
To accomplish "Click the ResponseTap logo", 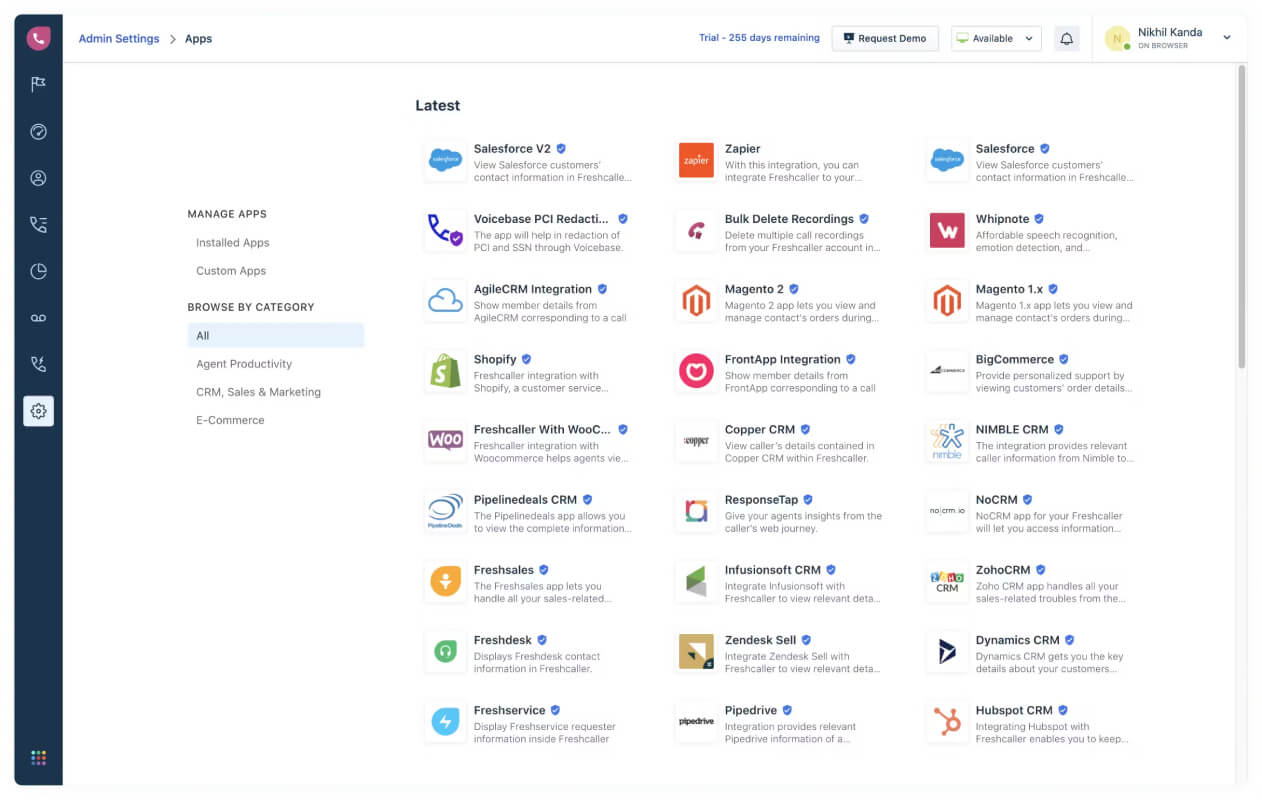I will point(695,511).
